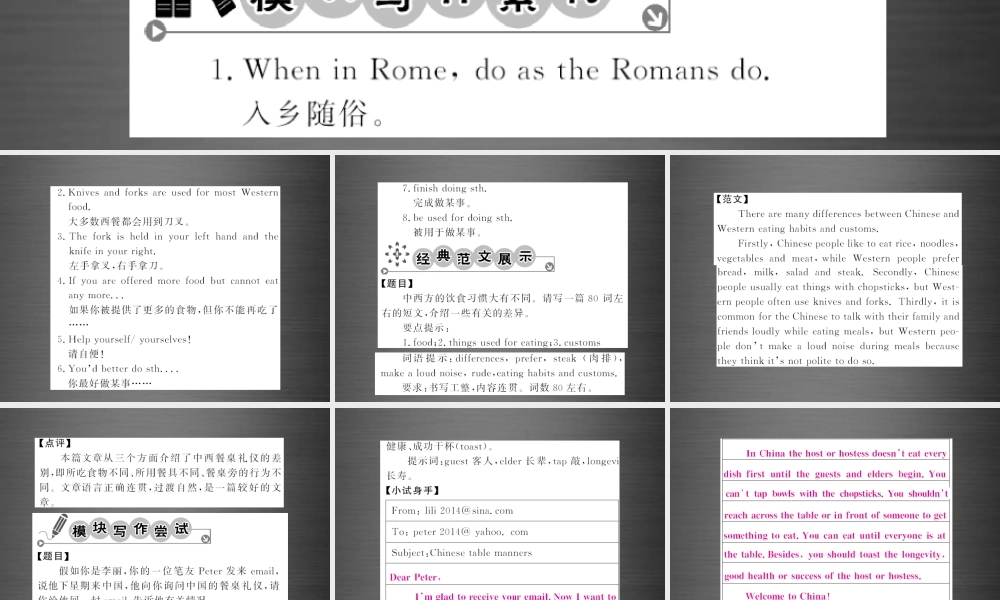The image size is (1000, 600).
Task: Click the small arrow icon after 经典范文展示
Action: [549, 267]
